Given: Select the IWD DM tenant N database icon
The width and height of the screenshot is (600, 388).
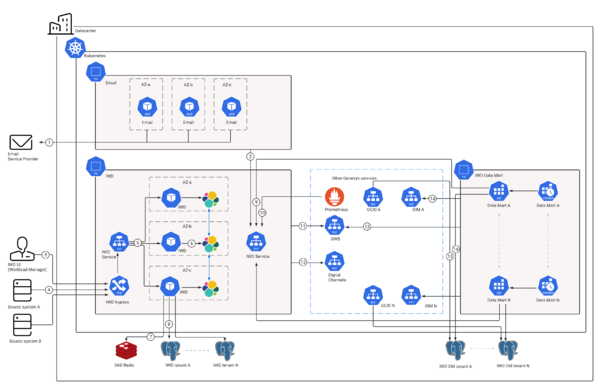Looking at the screenshot, I should (x=508, y=350).
